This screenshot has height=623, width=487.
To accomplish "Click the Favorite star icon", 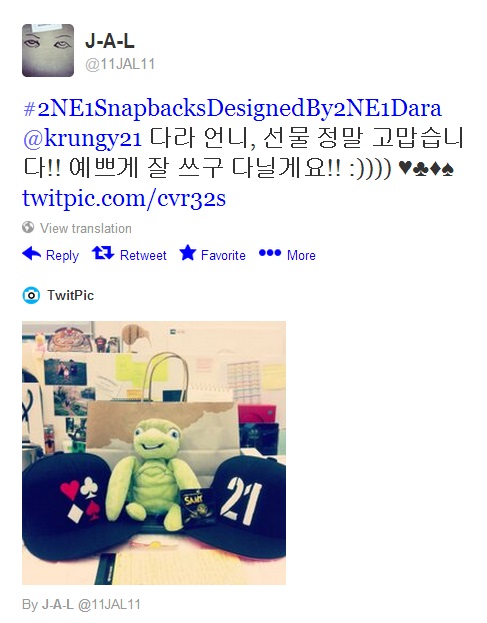I will click(x=187, y=253).
